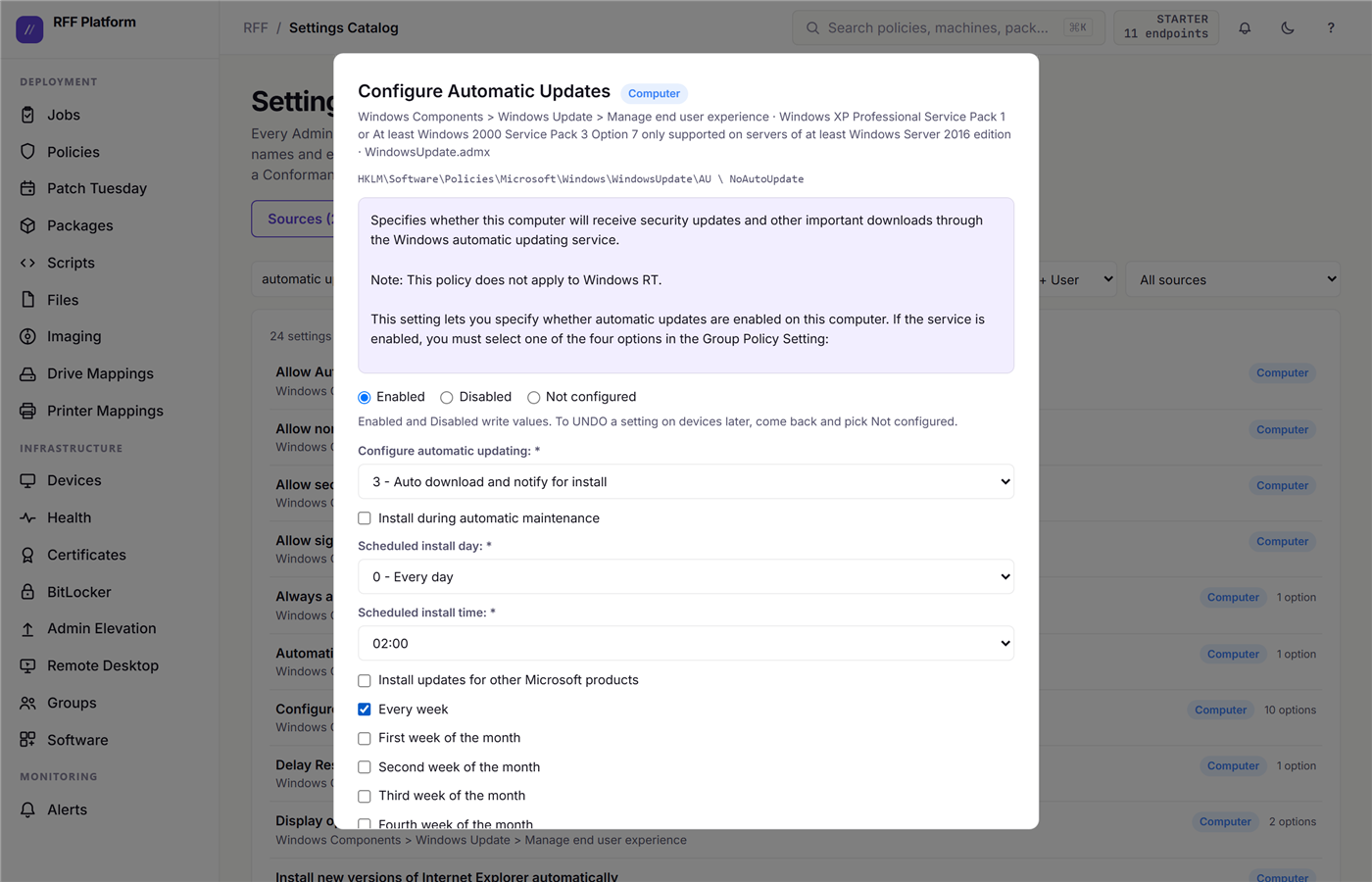Check Install updates for other Microsoft products

coord(365,680)
